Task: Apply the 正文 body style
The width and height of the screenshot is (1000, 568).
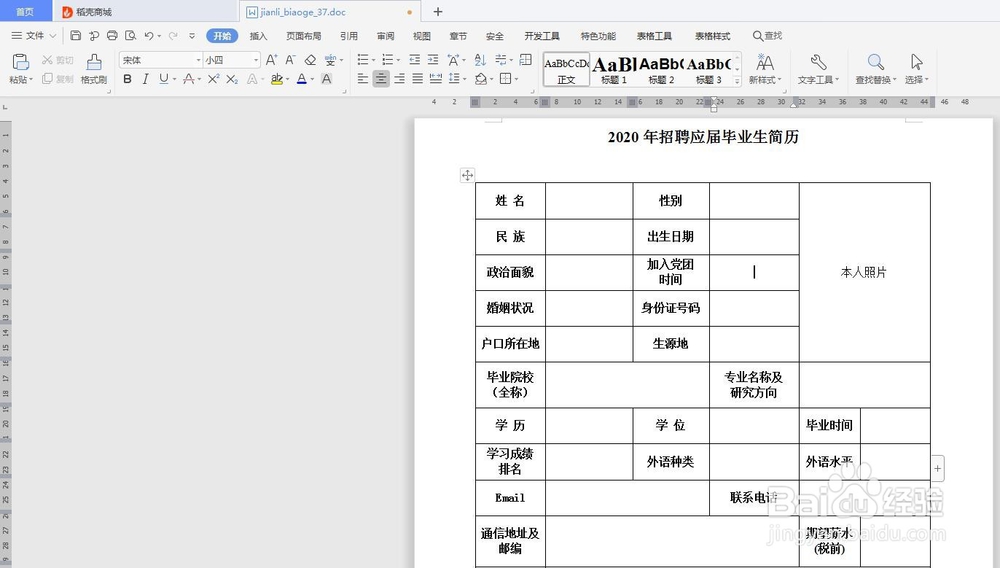Action: point(566,69)
